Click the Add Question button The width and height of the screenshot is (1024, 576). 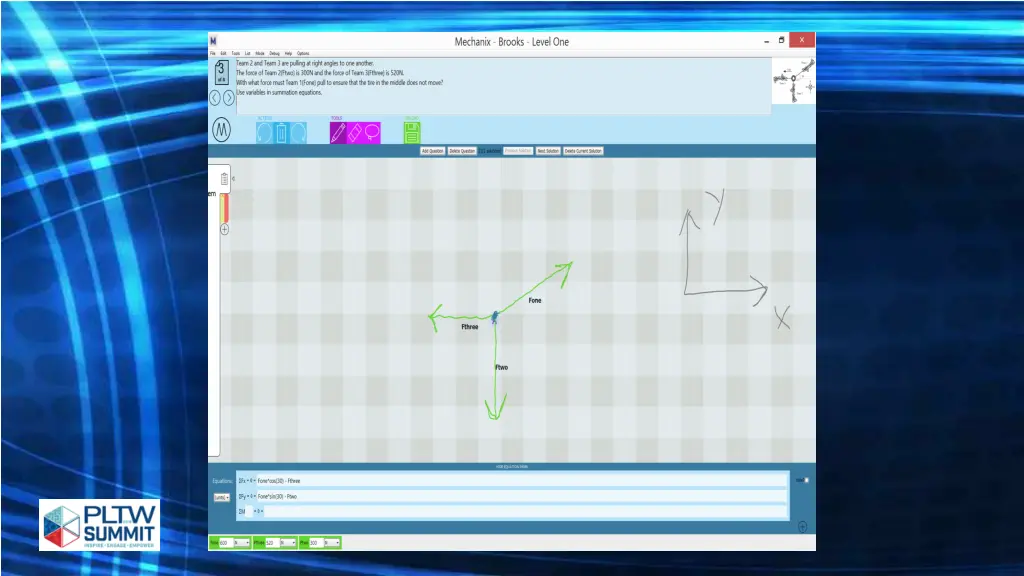point(432,151)
